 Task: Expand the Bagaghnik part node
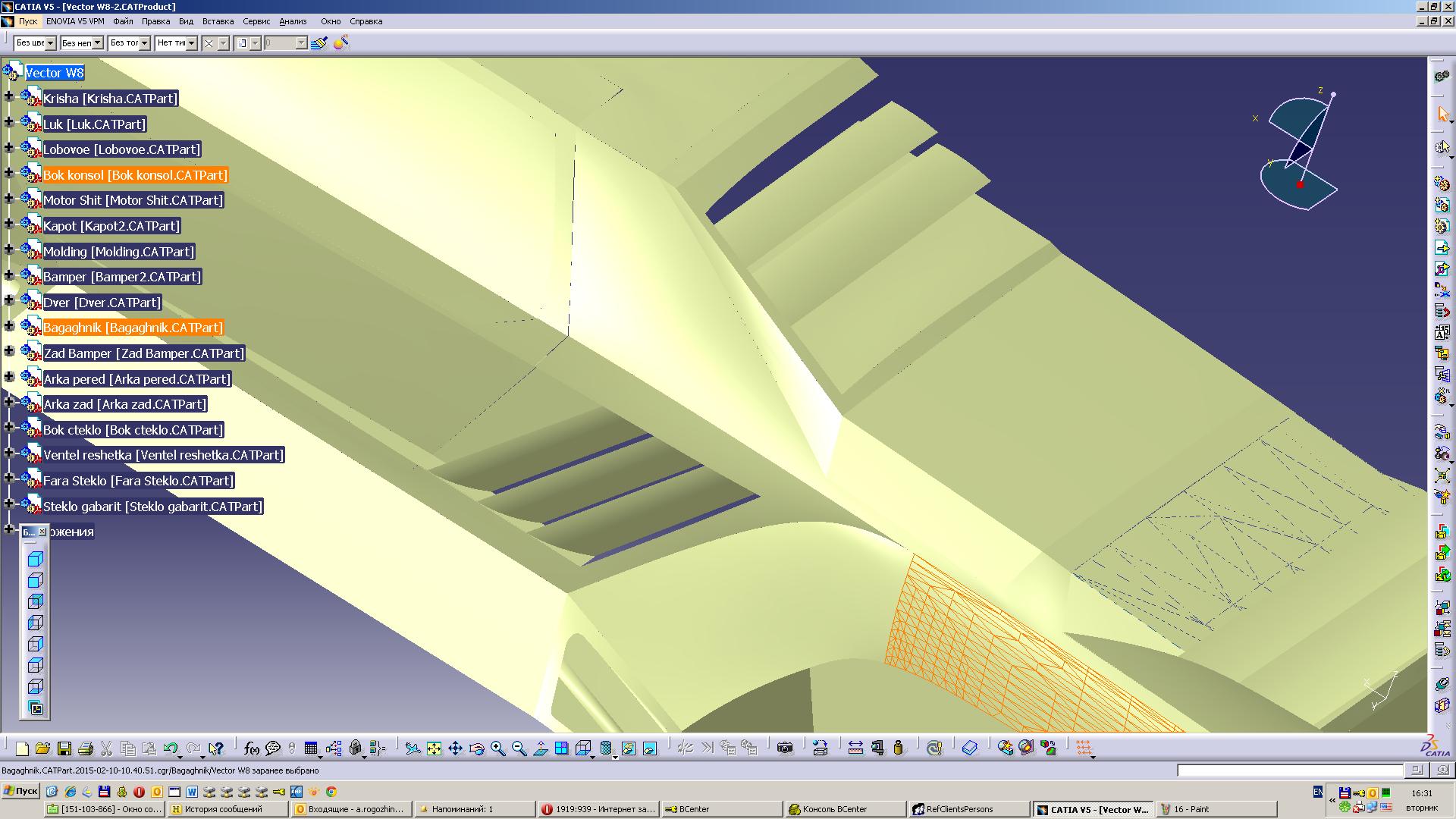(x=9, y=326)
